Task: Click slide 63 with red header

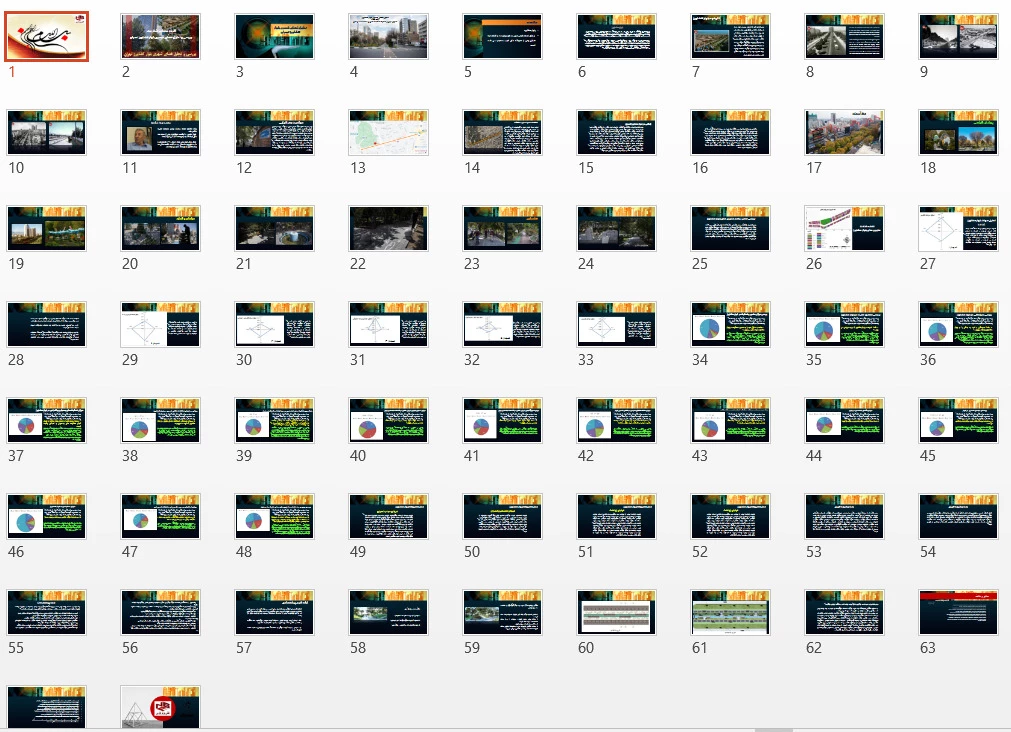Action: tap(958, 613)
